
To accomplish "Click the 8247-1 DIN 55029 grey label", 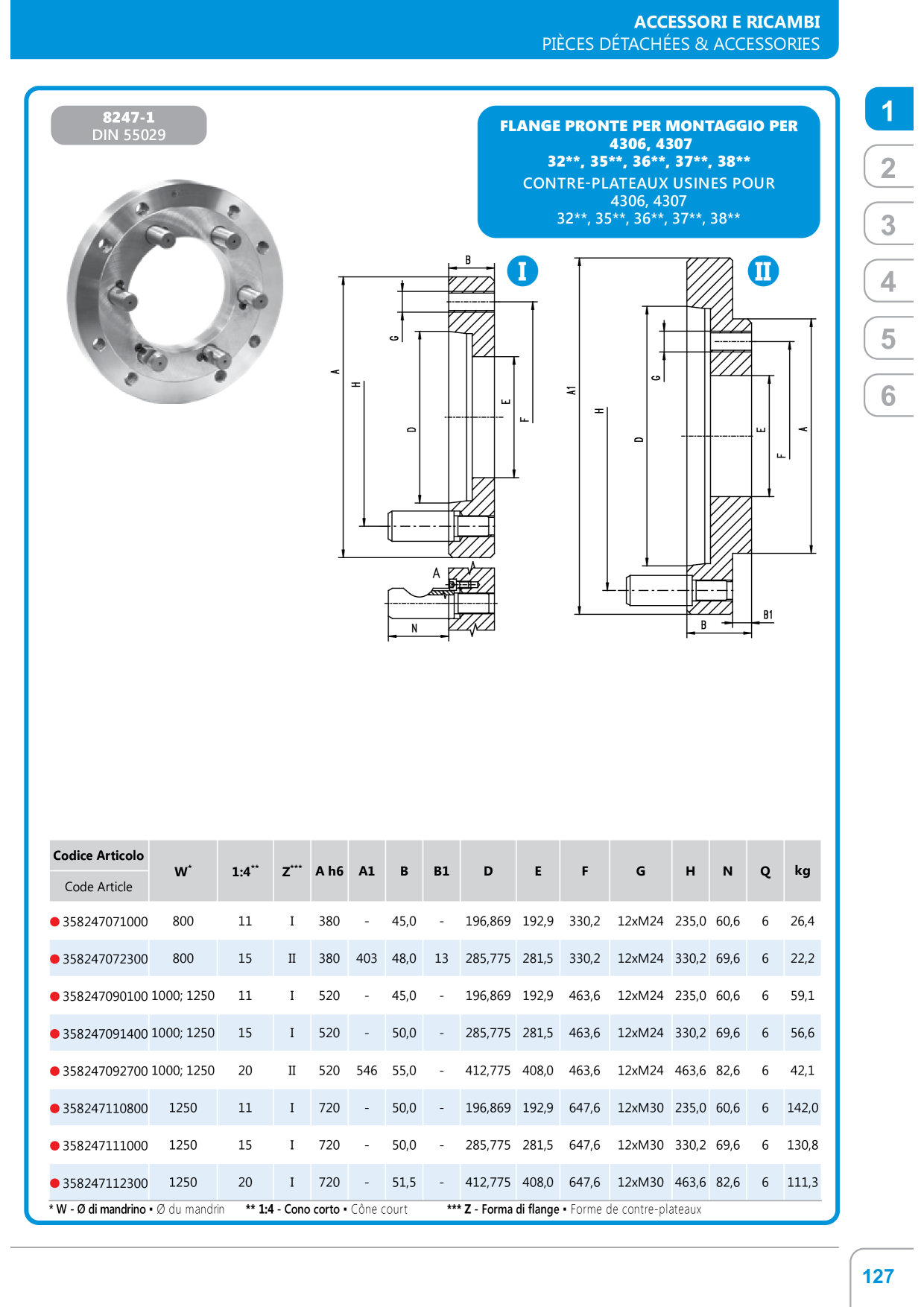I will [x=129, y=125].
